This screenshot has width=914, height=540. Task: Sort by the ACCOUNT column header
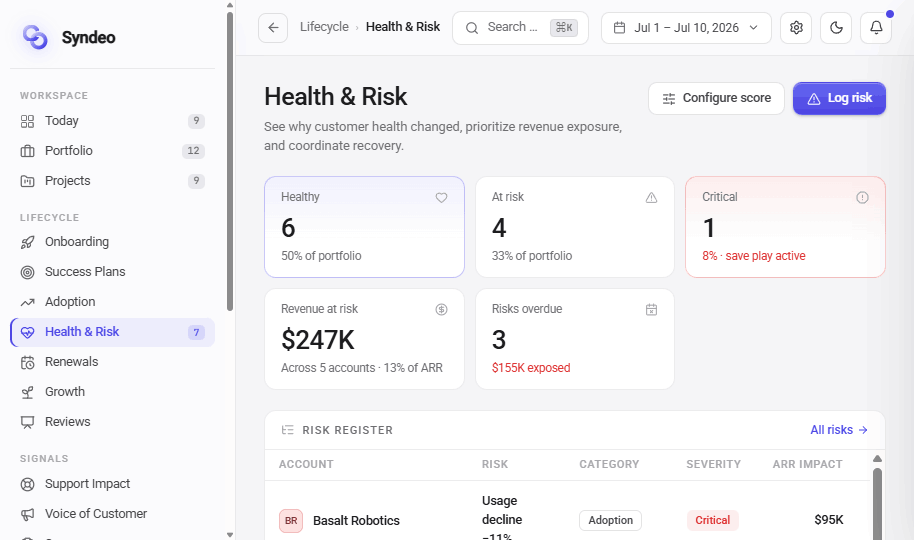pos(306,464)
